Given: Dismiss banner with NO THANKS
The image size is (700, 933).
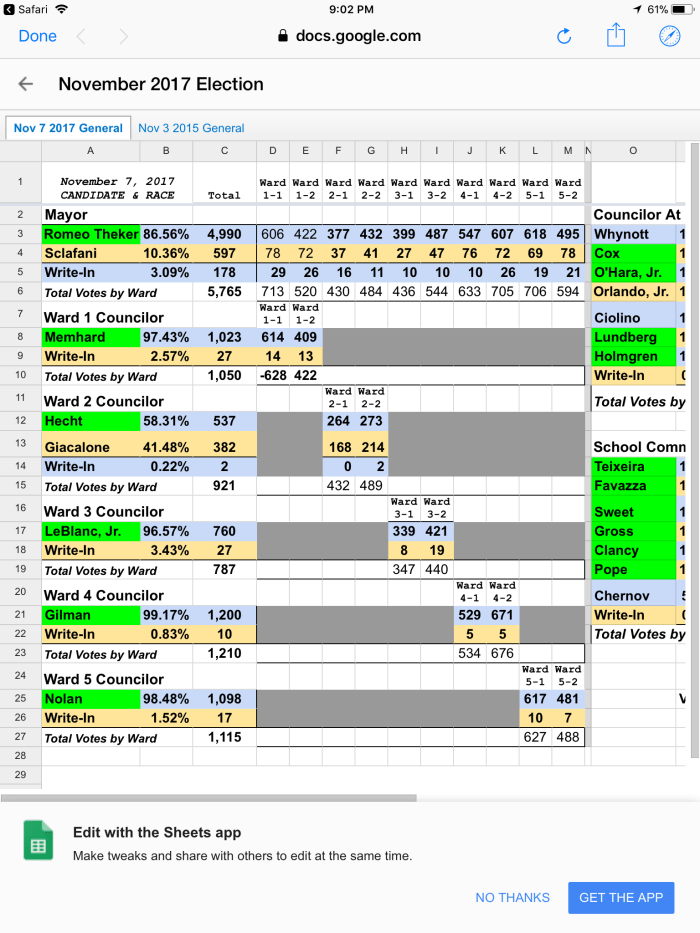Looking at the screenshot, I should click(512, 897).
